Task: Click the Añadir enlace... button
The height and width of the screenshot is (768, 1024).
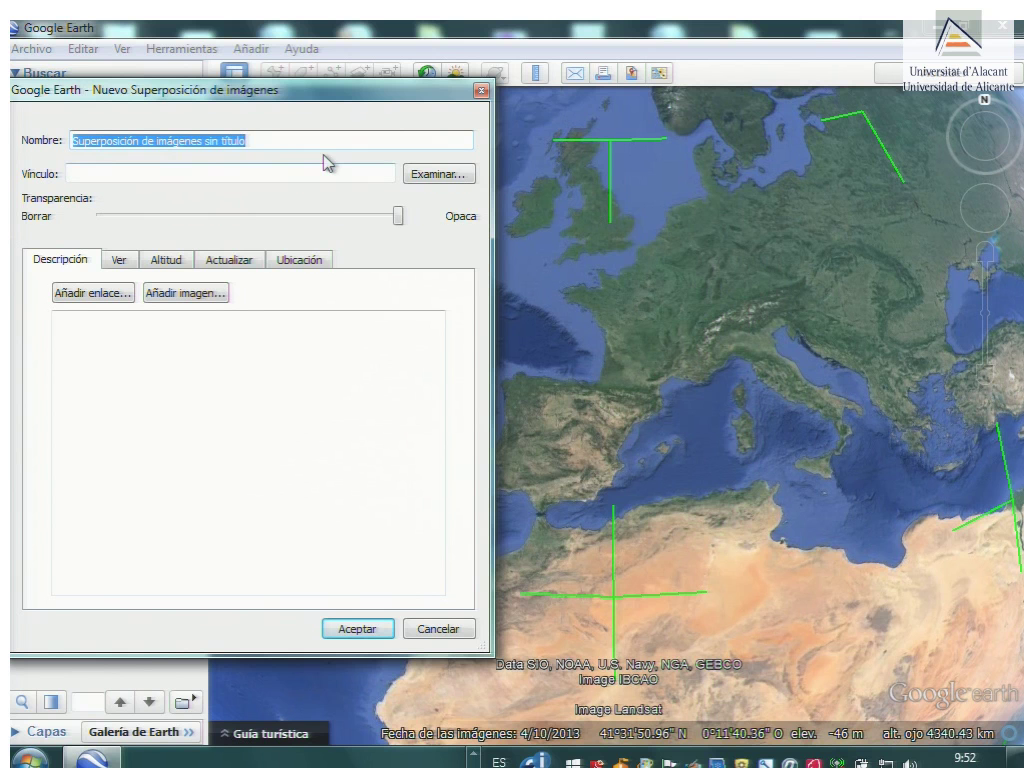Action: pos(93,293)
